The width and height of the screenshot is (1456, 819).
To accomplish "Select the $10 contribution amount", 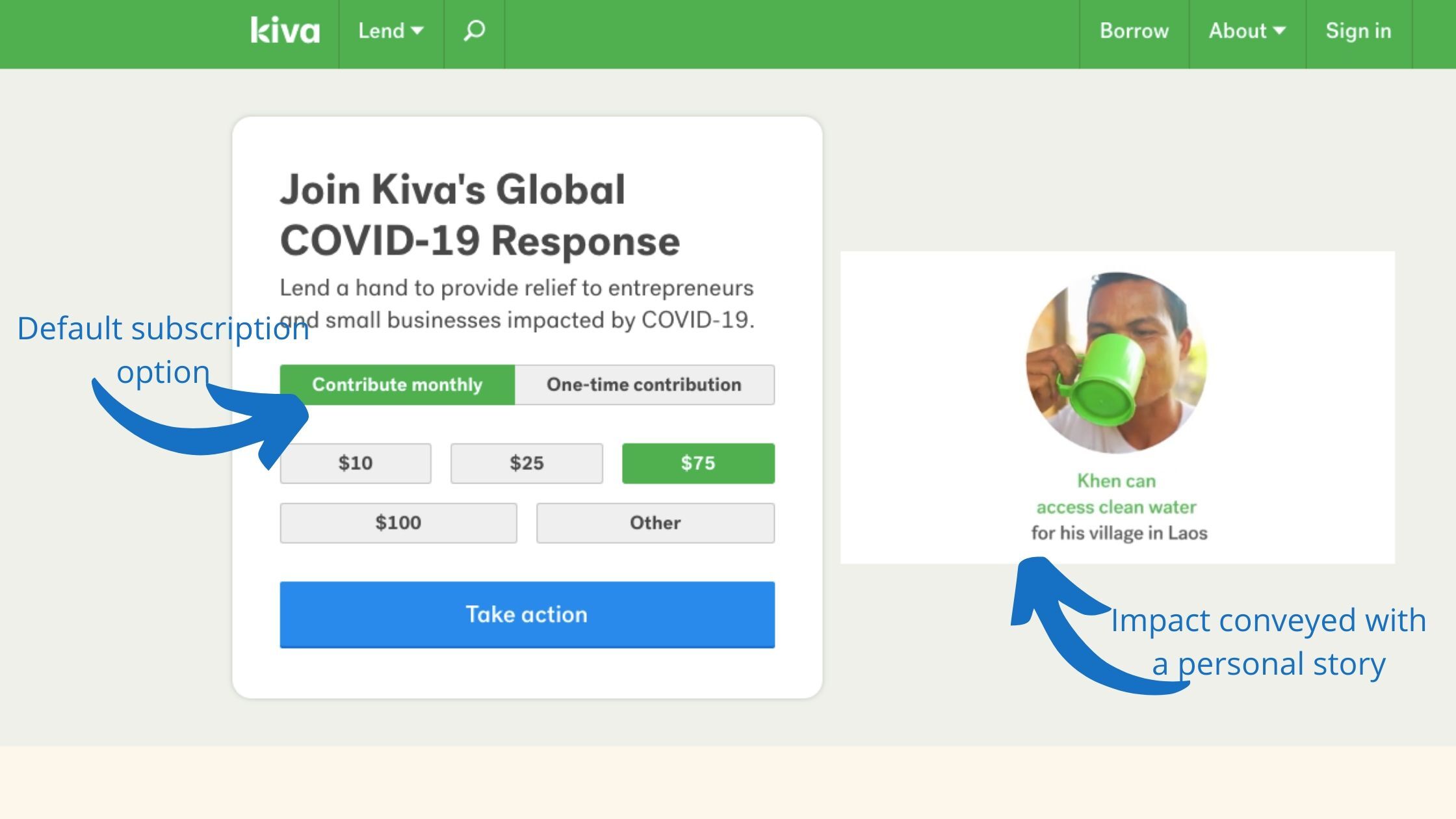I will pyautogui.click(x=355, y=463).
